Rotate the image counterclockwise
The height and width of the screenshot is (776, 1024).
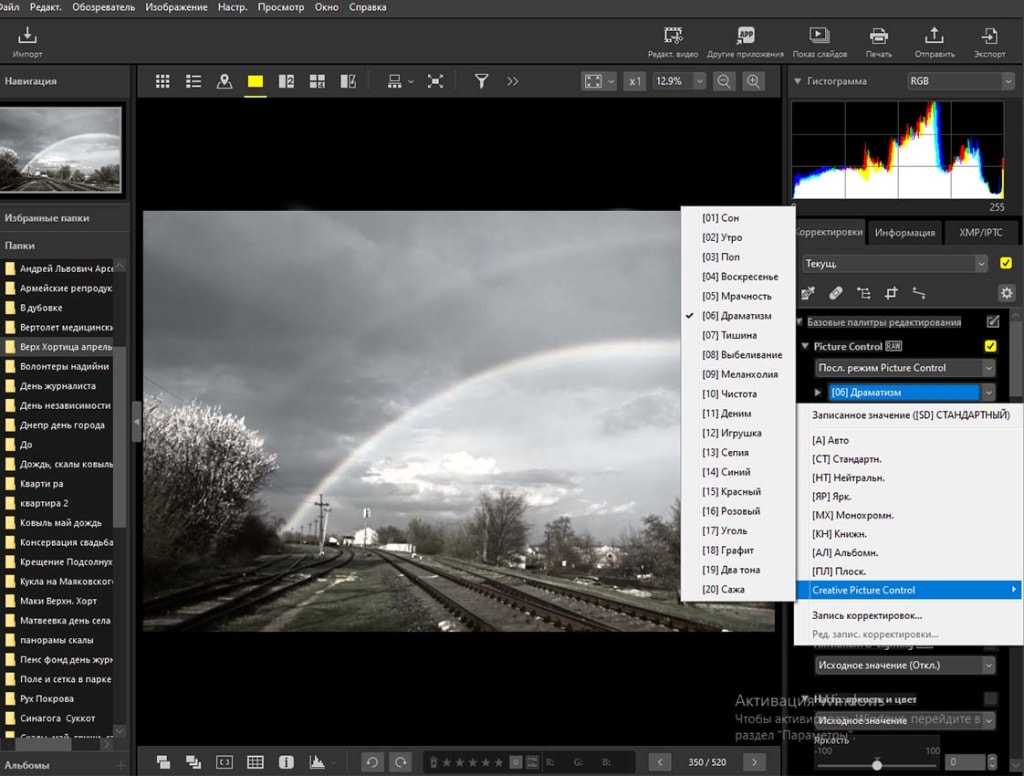[371, 762]
